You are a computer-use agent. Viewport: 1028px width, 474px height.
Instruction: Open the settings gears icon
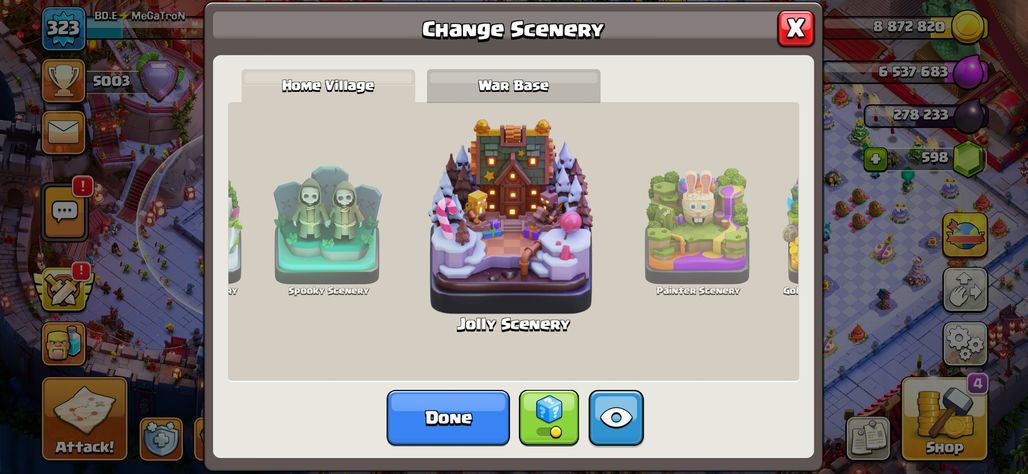(x=965, y=344)
